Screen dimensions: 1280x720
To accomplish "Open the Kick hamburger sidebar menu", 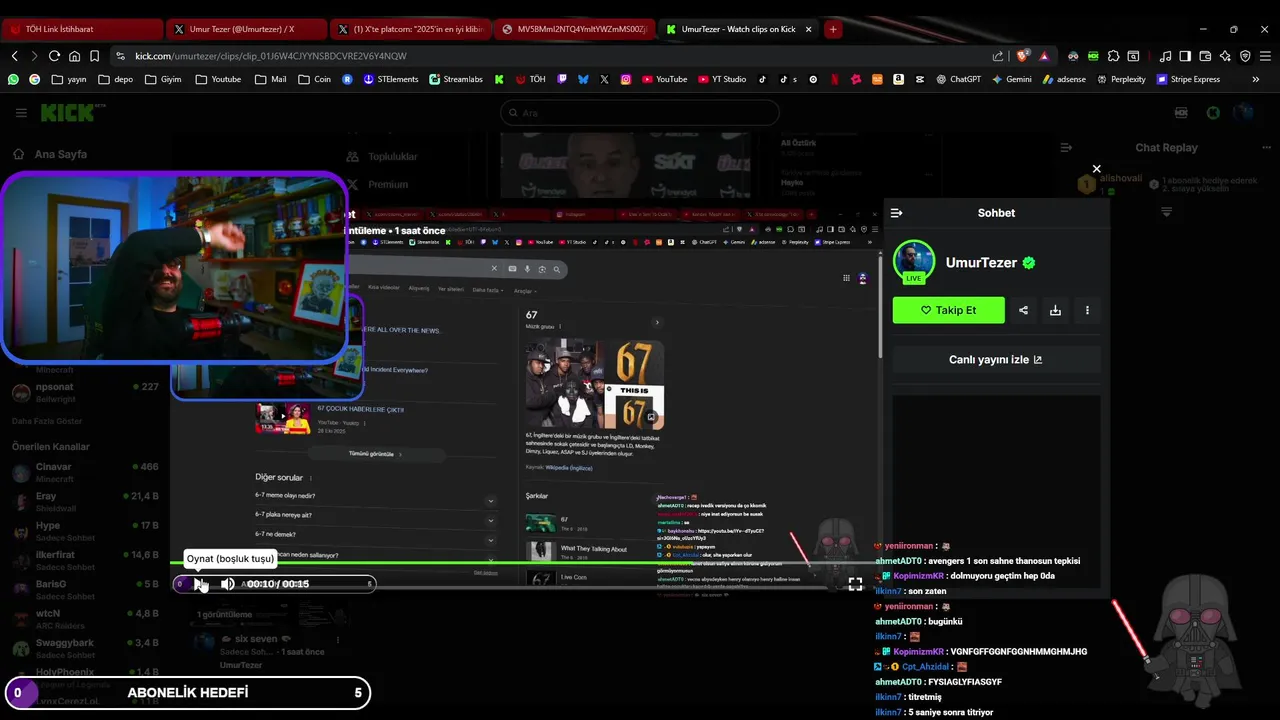I will click(x=21, y=113).
